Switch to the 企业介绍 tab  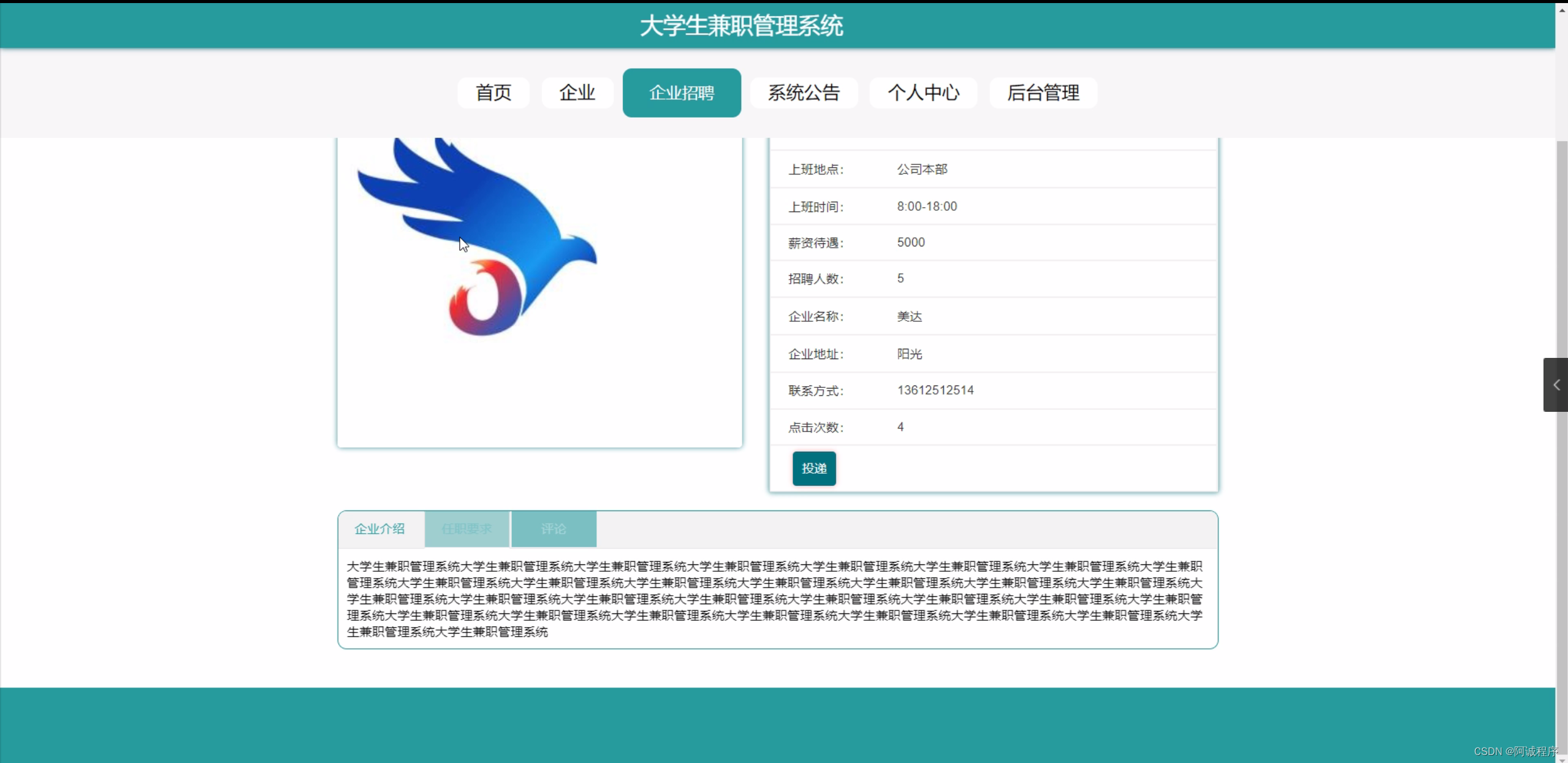click(380, 529)
